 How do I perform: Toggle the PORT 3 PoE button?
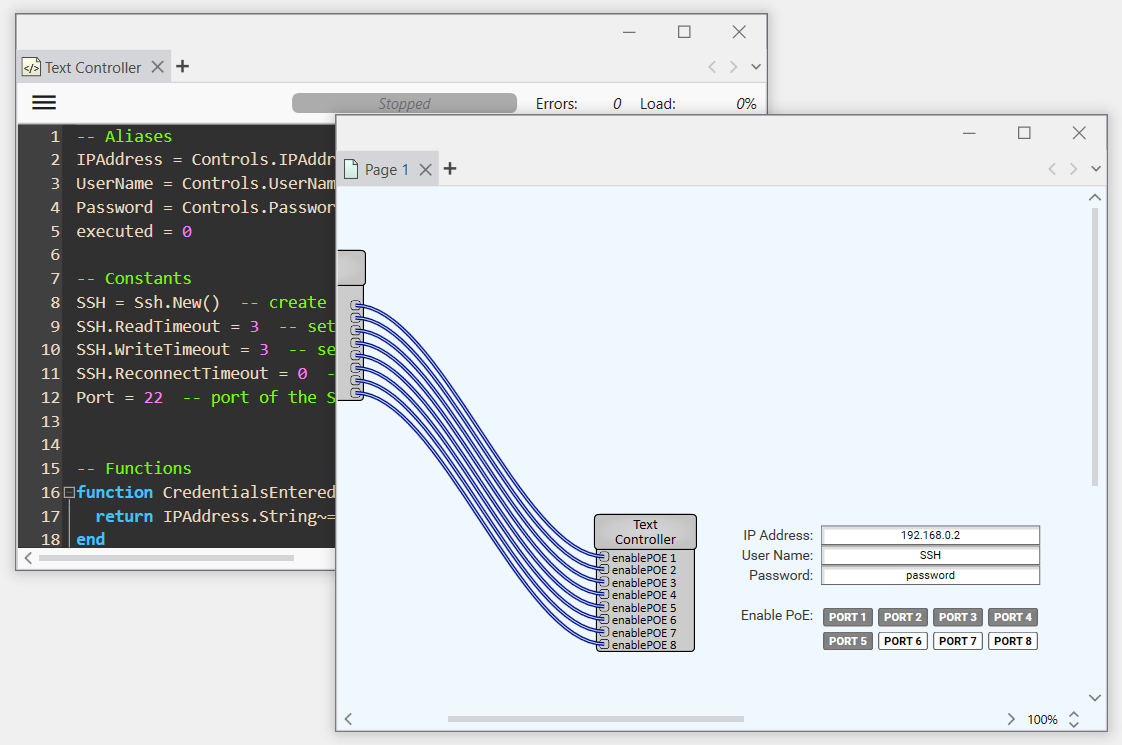[958, 617]
